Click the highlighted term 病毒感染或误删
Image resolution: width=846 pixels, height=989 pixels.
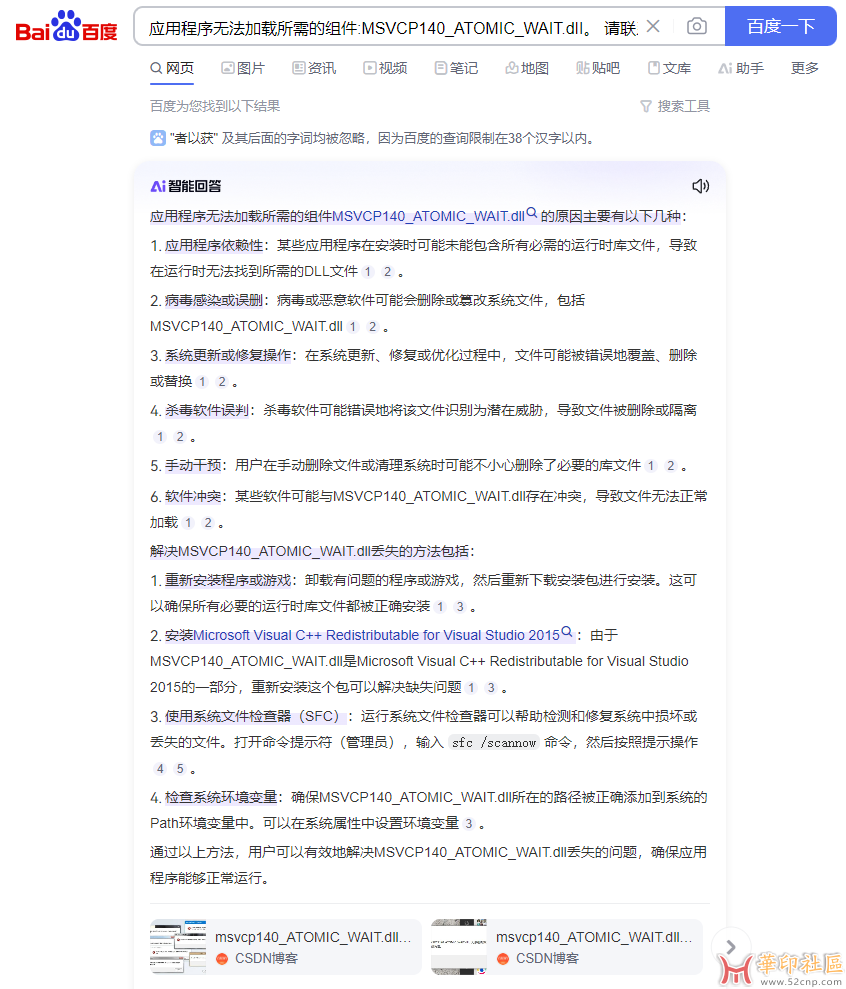214,300
